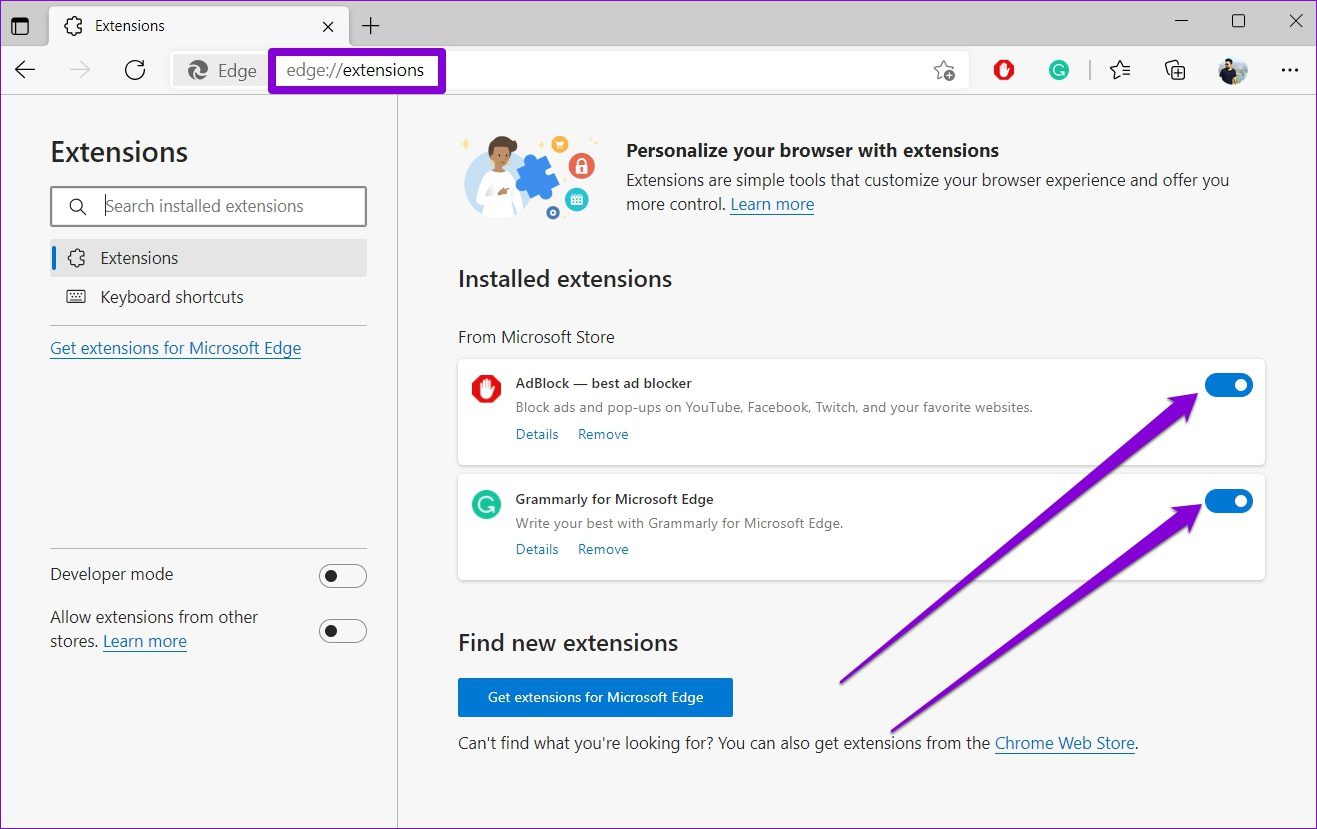Remove the AdBlock extension
The height and width of the screenshot is (829, 1317).
[603, 434]
